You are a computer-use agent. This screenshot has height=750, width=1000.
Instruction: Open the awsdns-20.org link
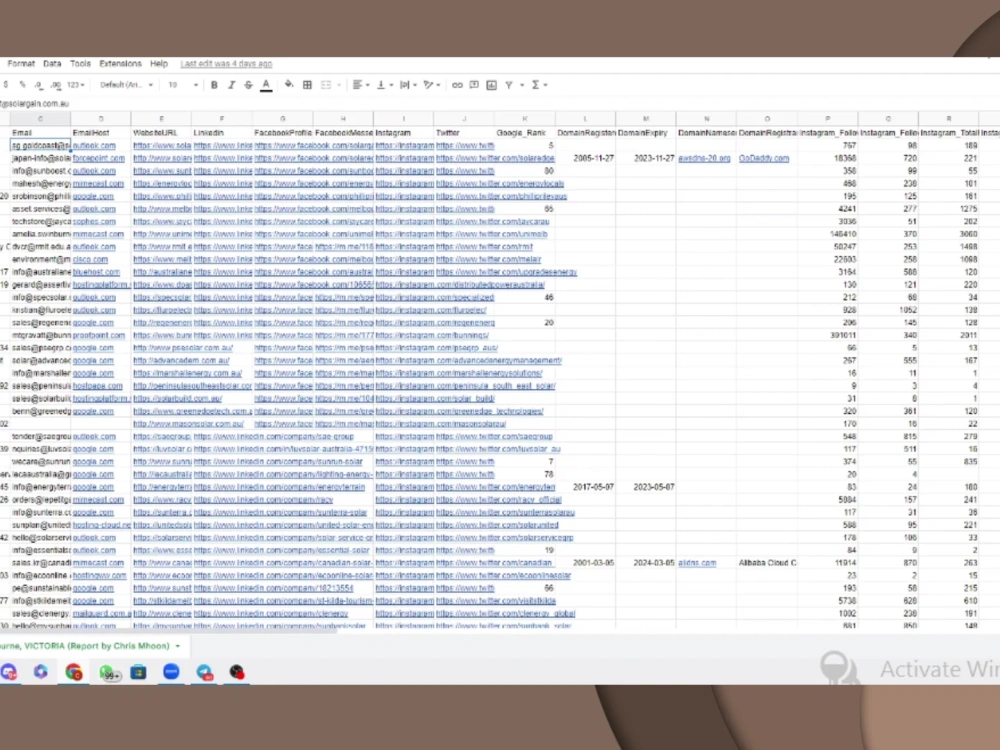pyautogui.click(x=704, y=158)
